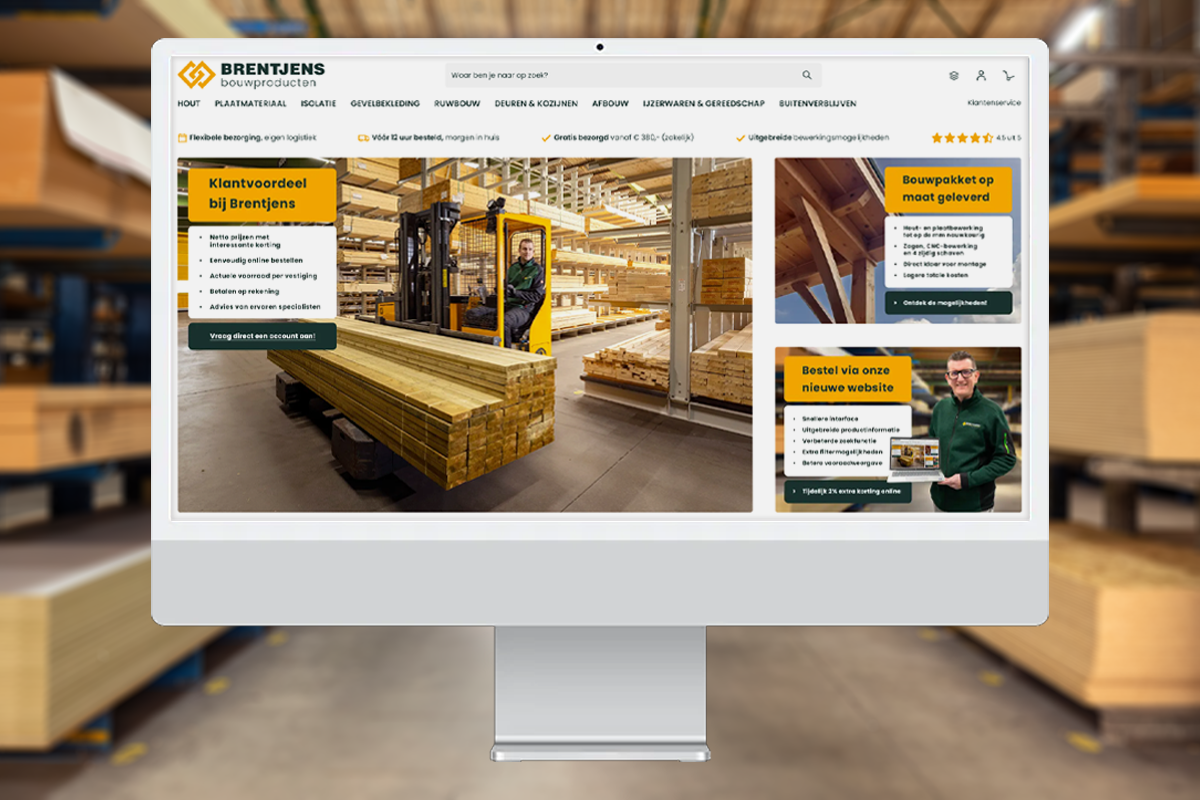Open the stacked layers icon in header
This screenshot has height=800, width=1200.
click(x=954, y=75)
